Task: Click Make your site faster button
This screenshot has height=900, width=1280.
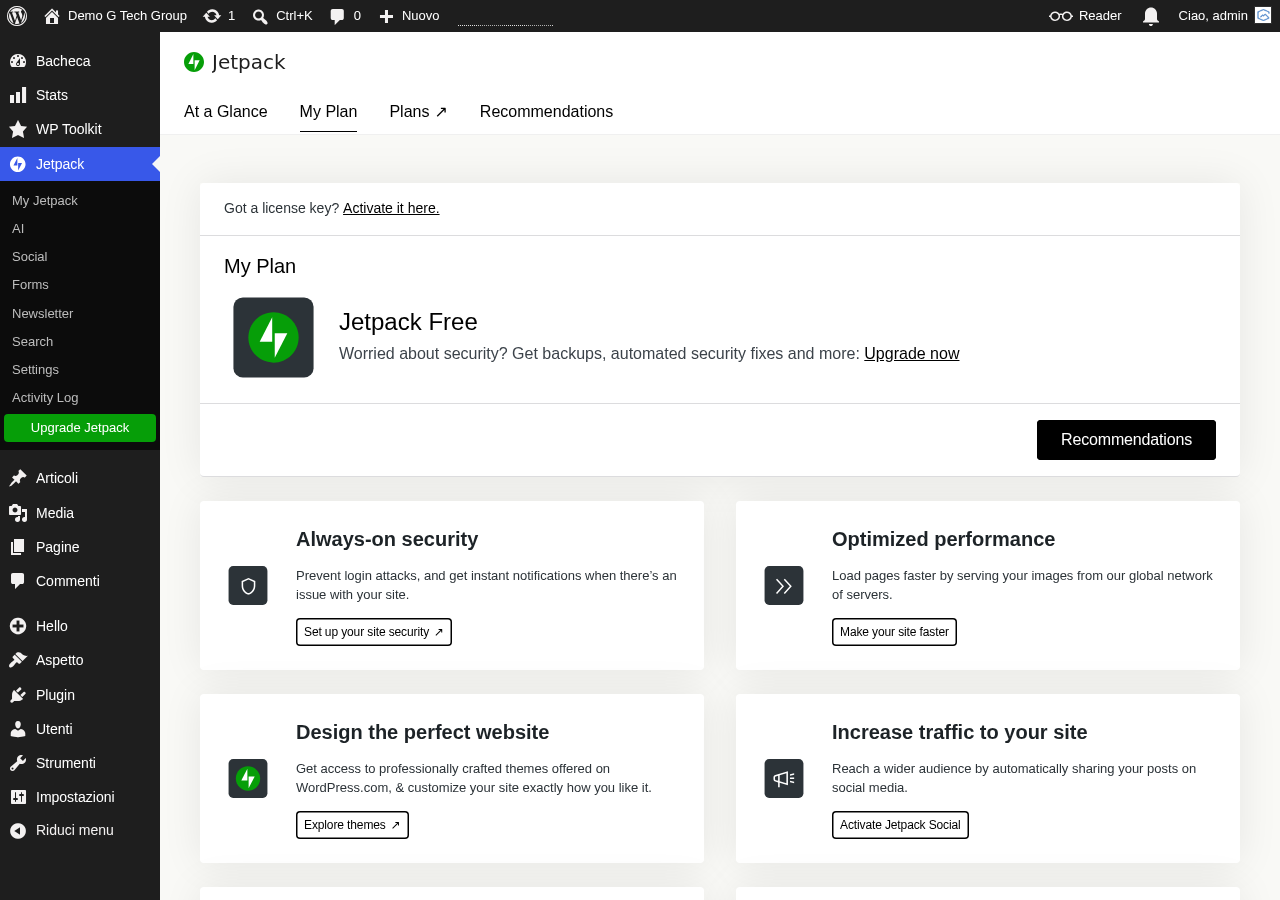Action: click(894, 632)
